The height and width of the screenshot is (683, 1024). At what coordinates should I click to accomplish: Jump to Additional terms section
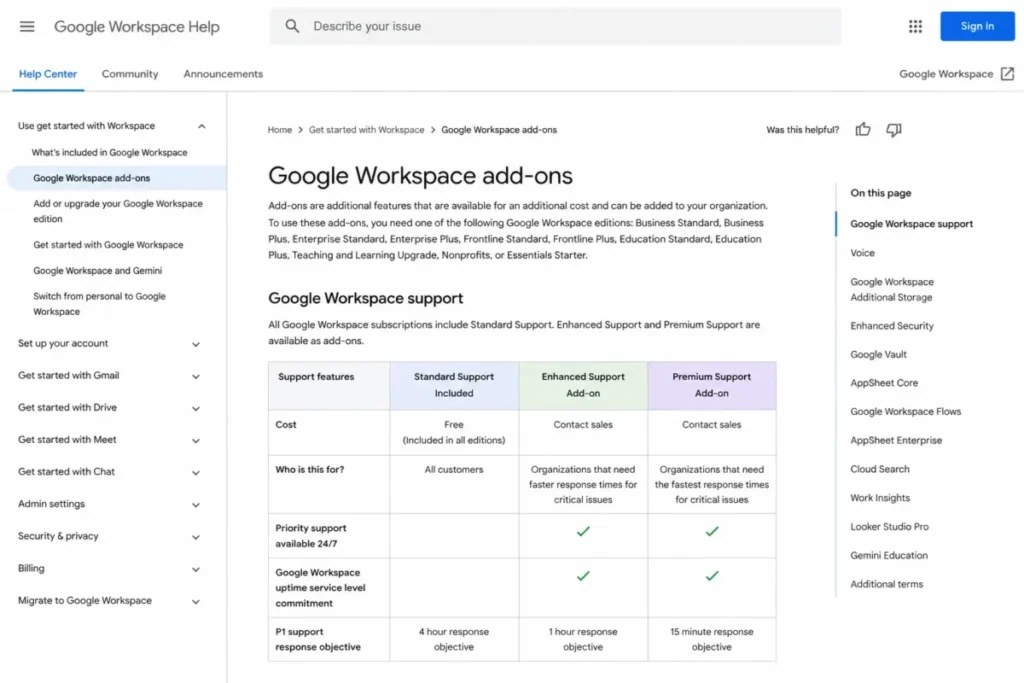[886, 584]
